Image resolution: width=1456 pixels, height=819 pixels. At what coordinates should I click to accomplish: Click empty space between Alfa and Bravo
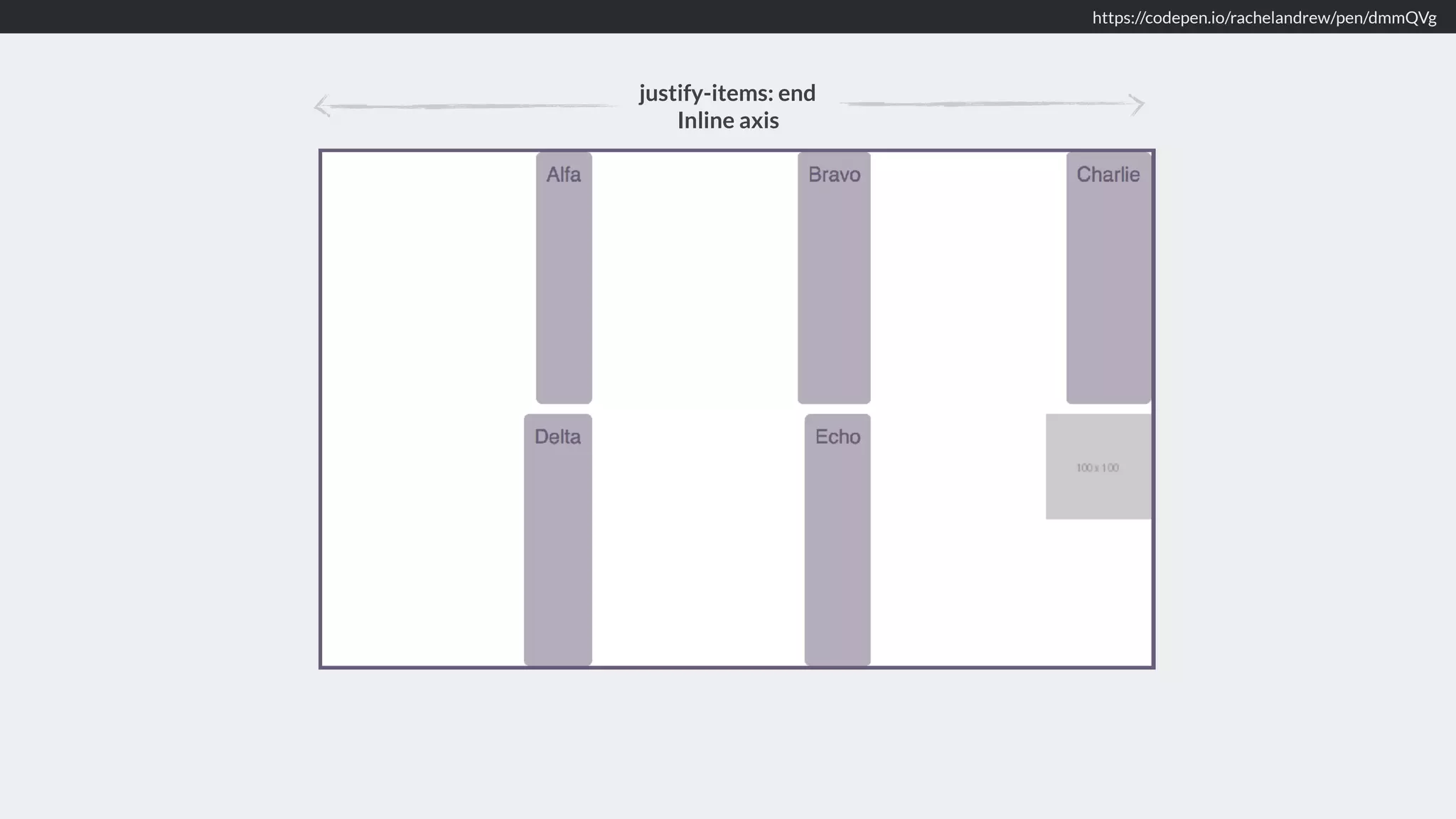click(x=694, y=277)
